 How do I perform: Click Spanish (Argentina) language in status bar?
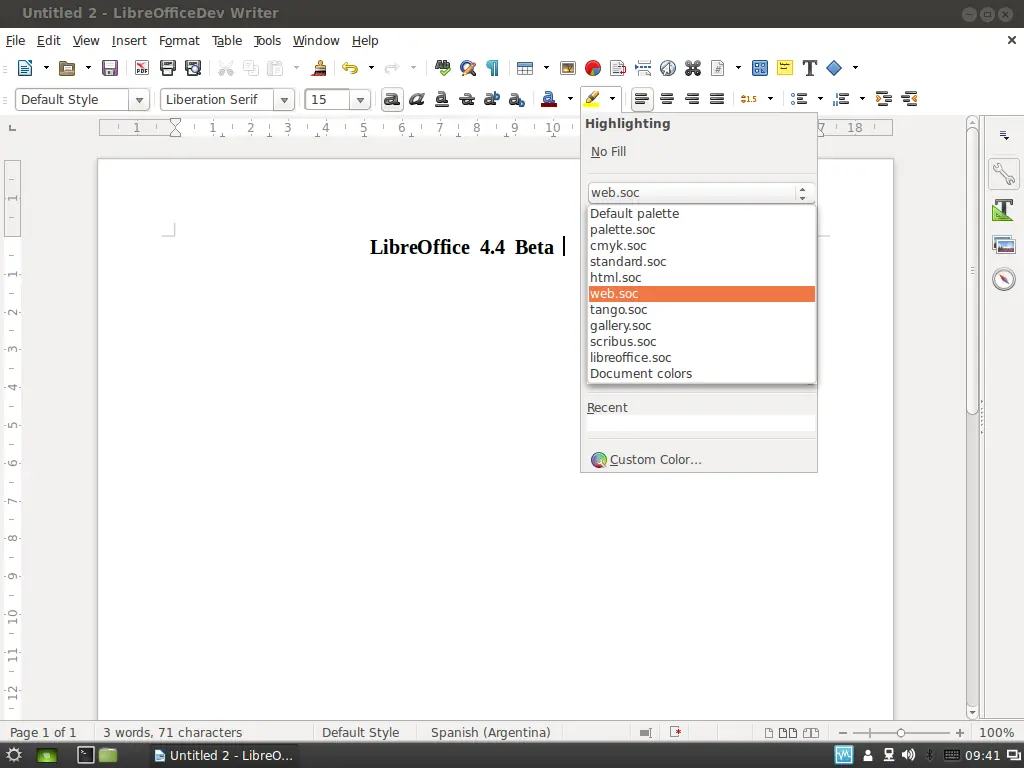point(490,733)
